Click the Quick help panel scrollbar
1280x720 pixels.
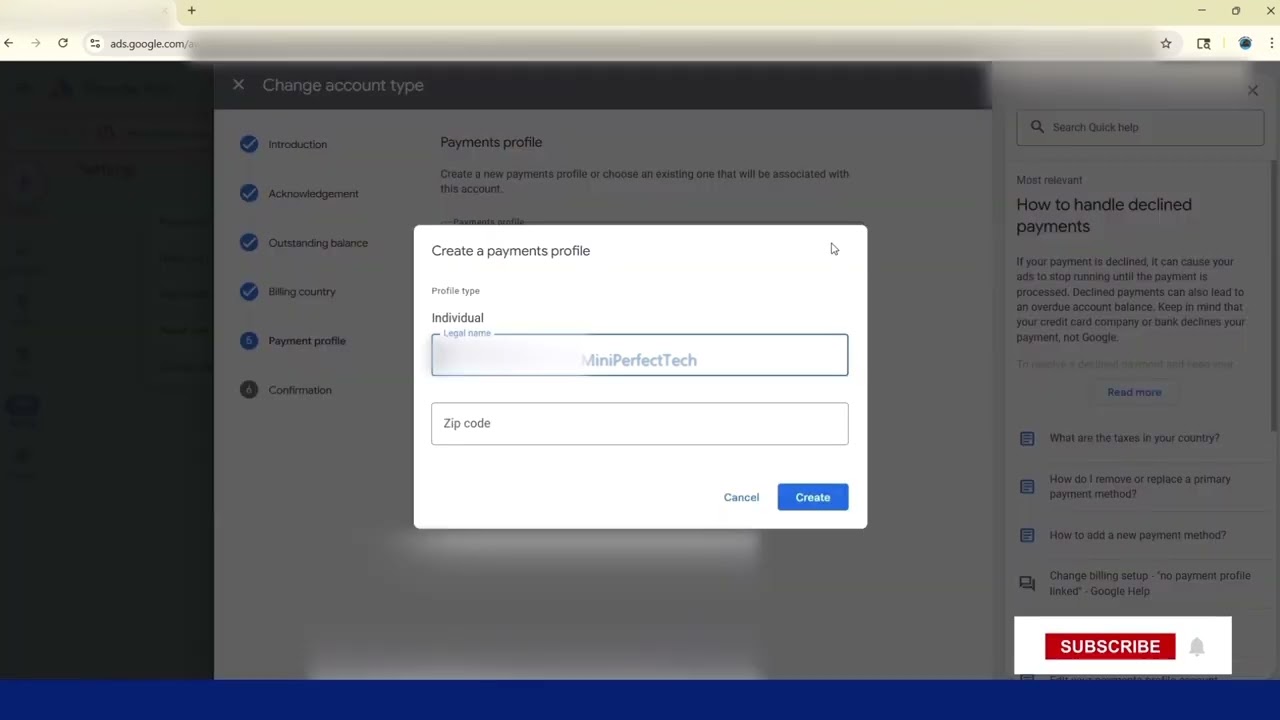click(1274, 295)
